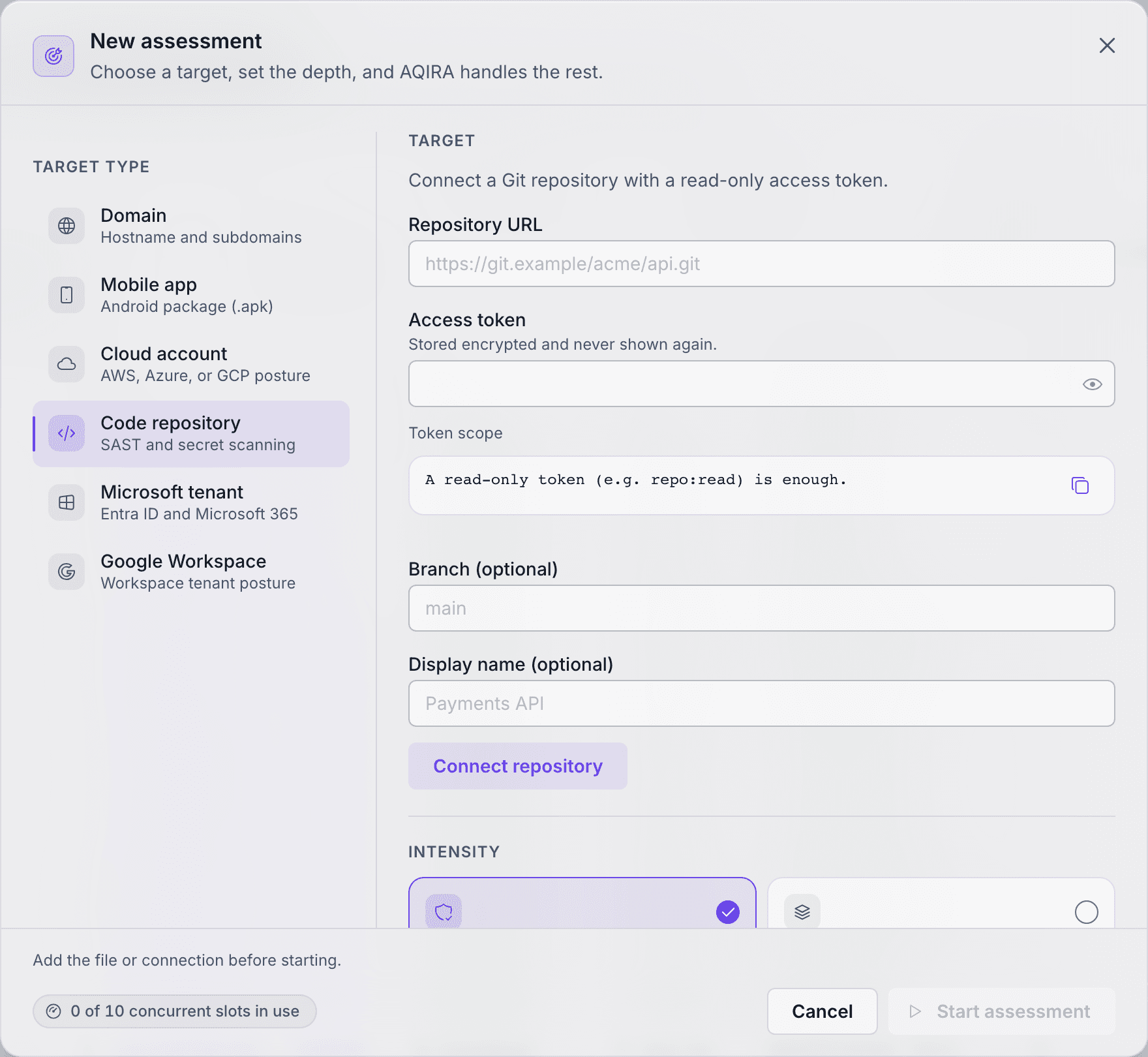Click the TARGET TYPE heading
Viewport: 1148px width, 1057px height.
(x=91, y=166)
